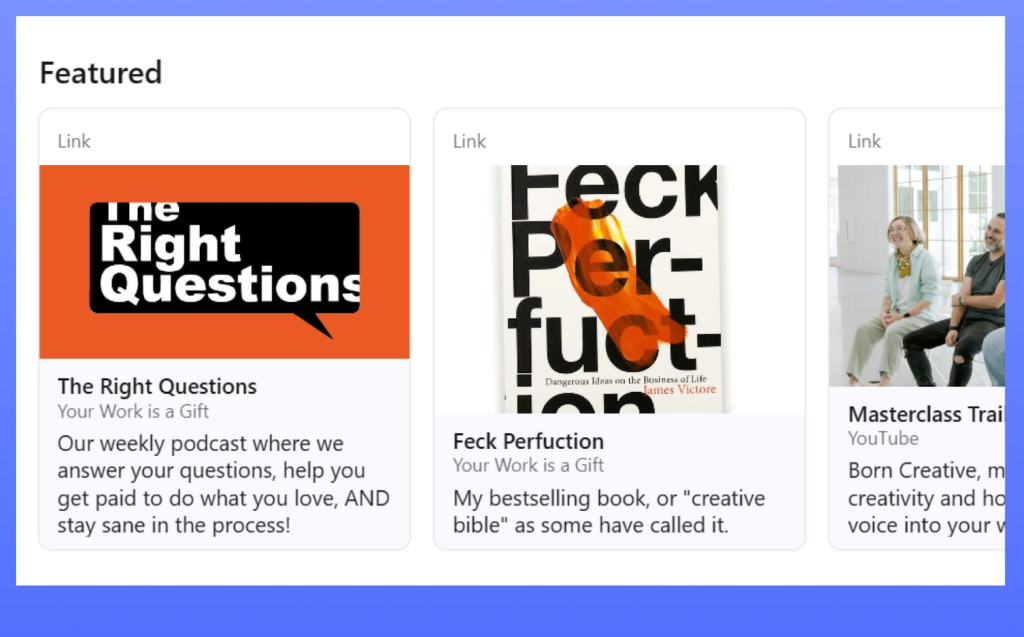The width and height of the screenshot is (1024, 637).
Task: Click the Link label on the first card
Action: [74, 141]
